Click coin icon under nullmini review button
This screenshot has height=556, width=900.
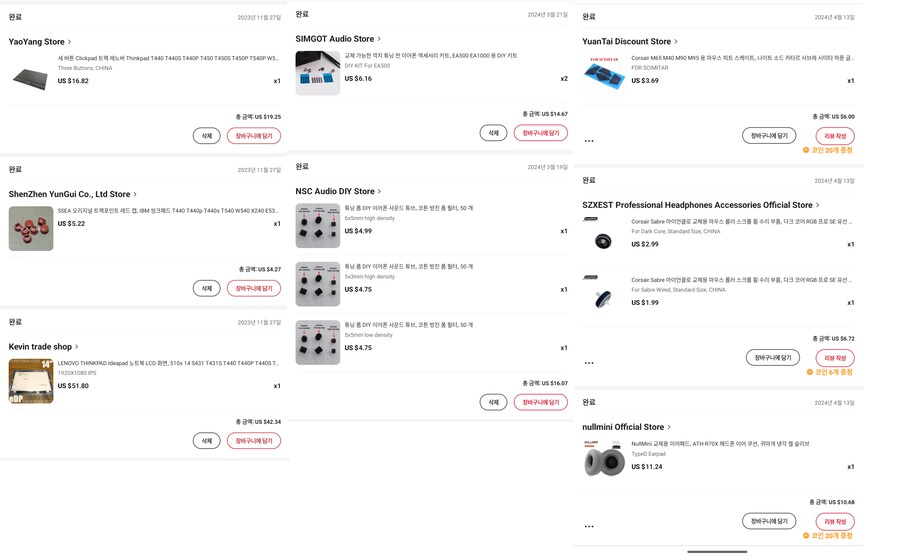coord(806,535)
